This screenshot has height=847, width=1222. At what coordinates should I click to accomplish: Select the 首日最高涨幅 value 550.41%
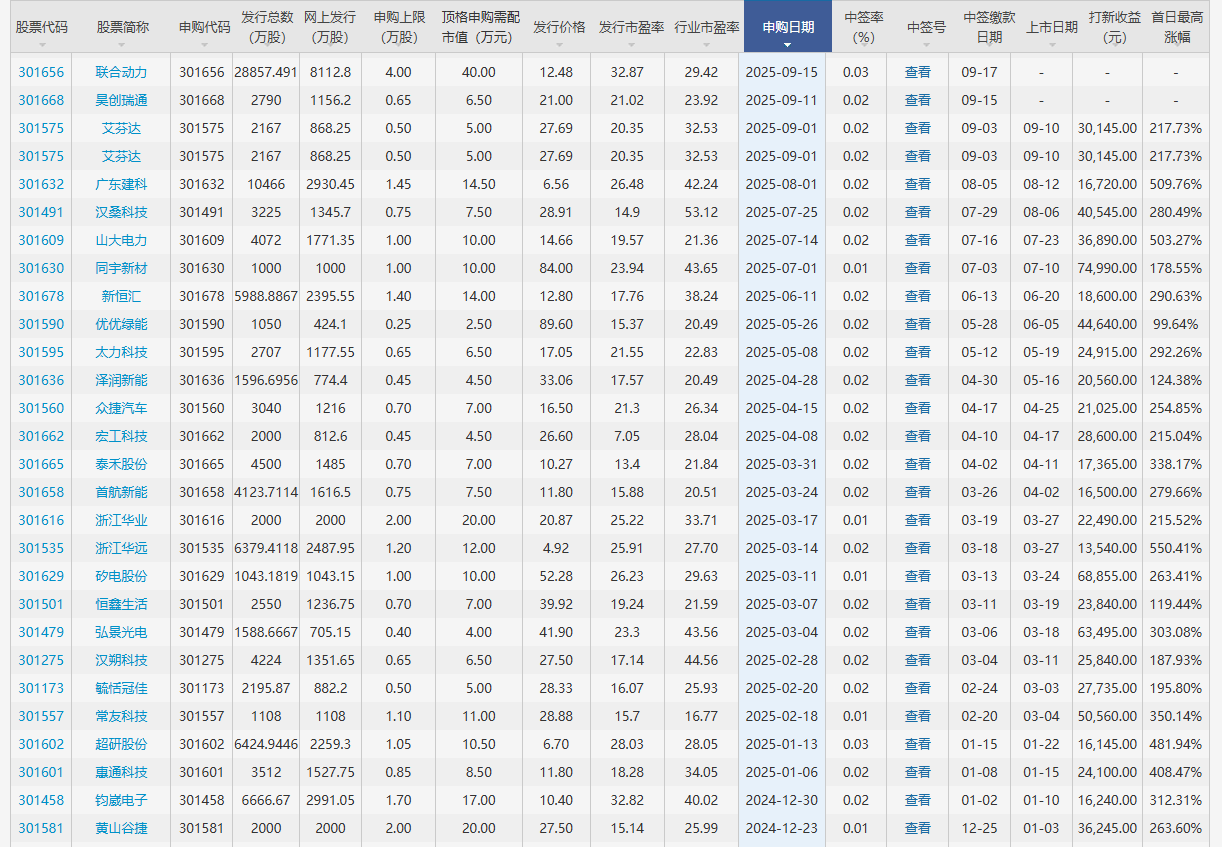click(x=1177, y=548)
